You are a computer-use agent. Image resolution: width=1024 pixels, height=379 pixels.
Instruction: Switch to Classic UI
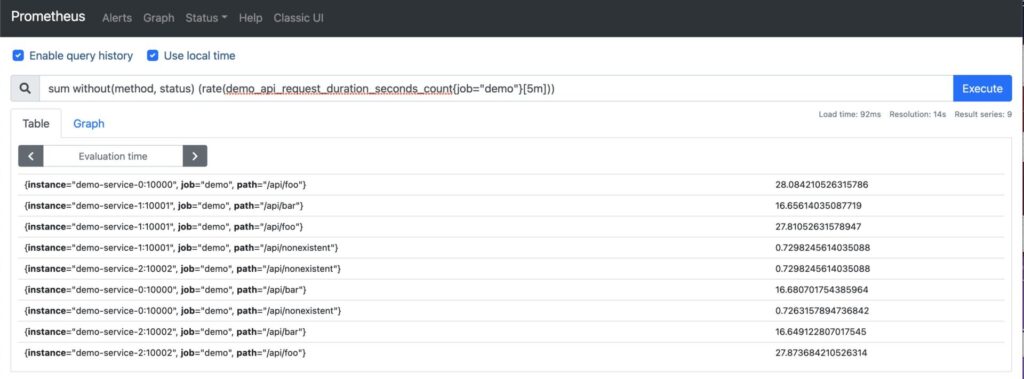click(298, 18)
